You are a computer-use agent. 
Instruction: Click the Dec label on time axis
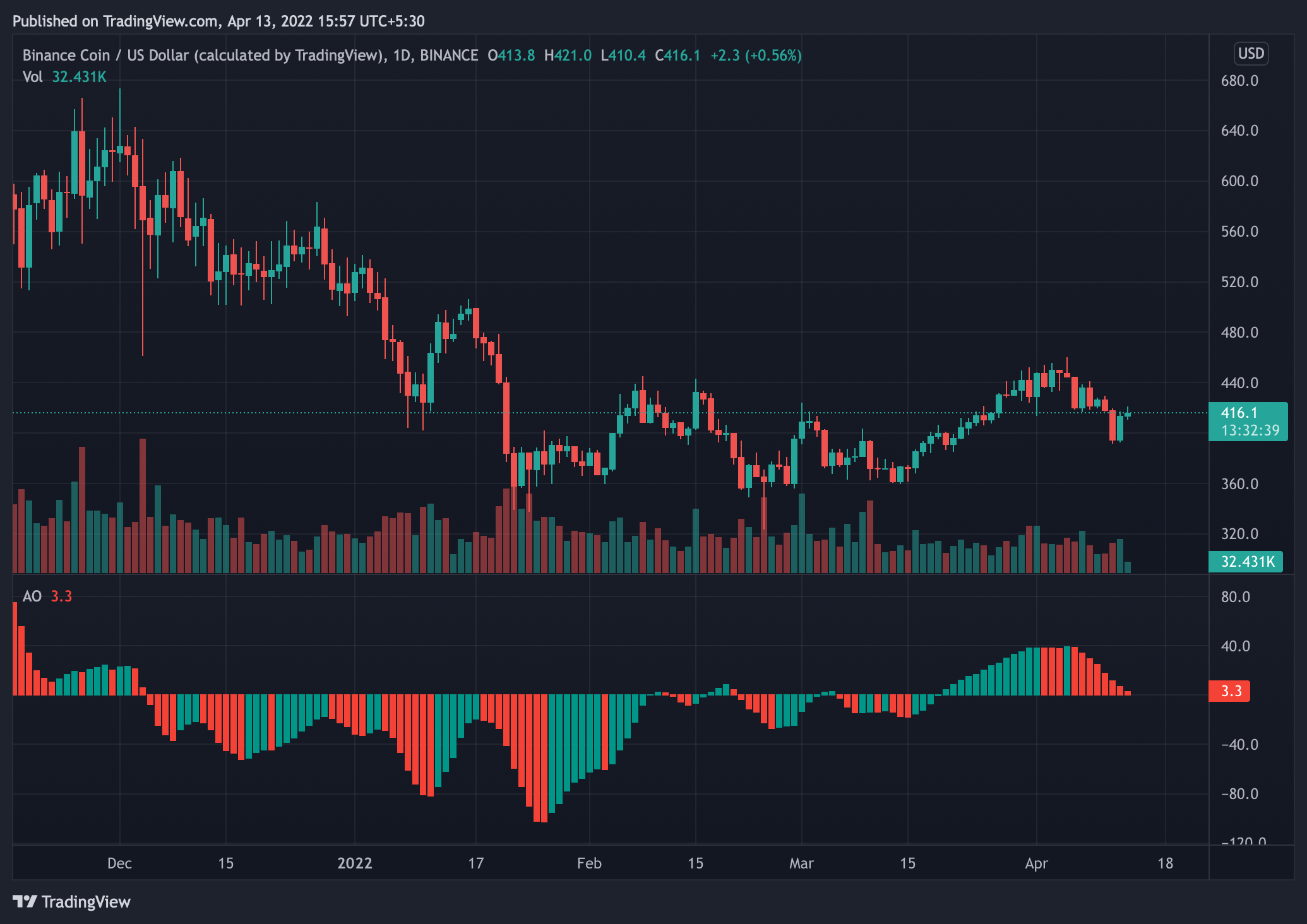tap(119, 863)
